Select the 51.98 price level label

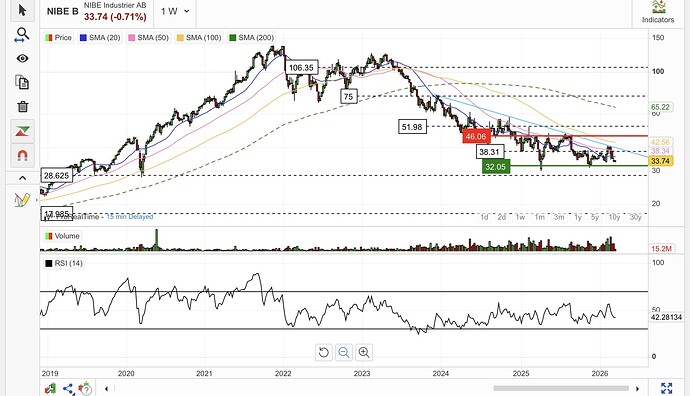[412, 127]
